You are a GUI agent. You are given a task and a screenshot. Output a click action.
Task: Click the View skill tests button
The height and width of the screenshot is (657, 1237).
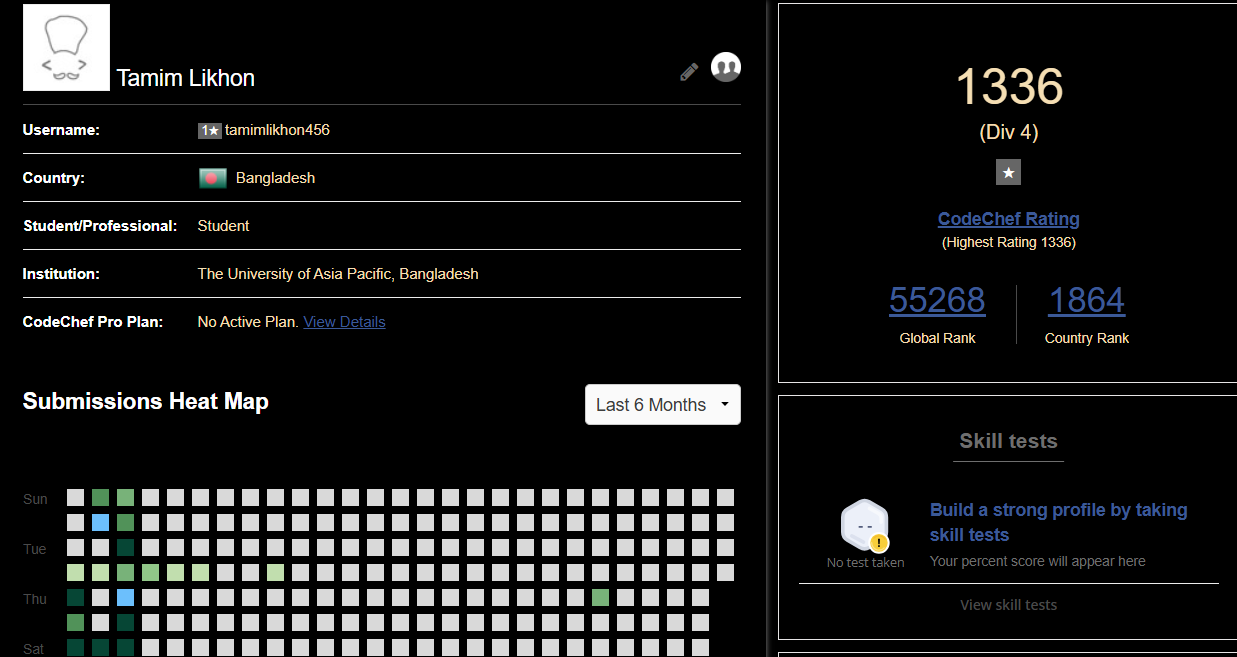click(x=1008, y=605)
